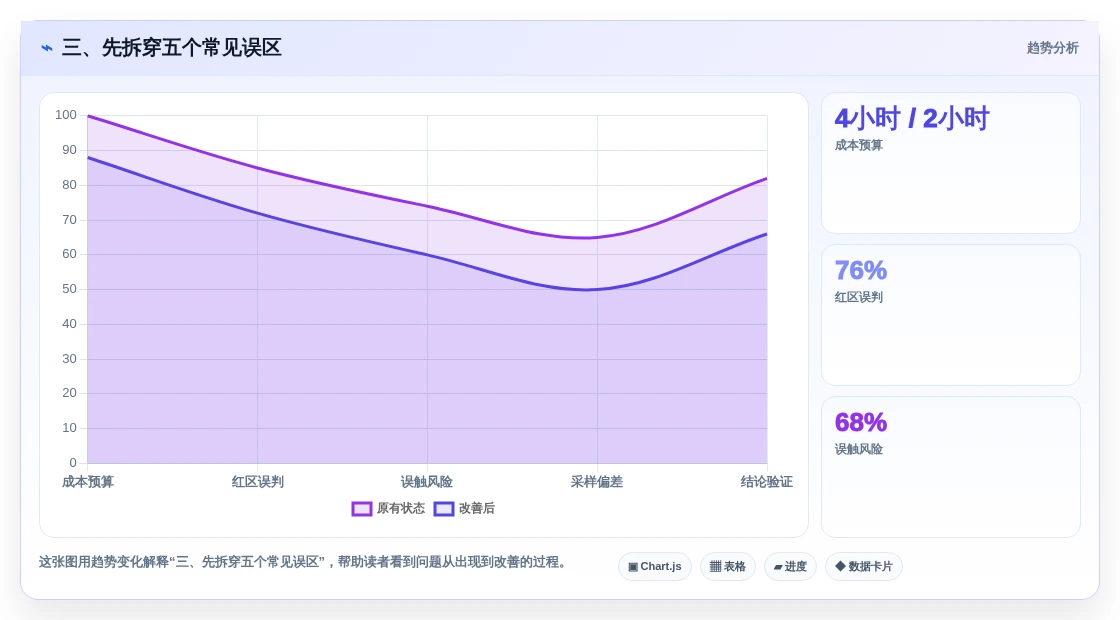Click the 0 y-axis tick label
Image resolution: width=1120 pixels, height=620 pixels.
[x=73, y=463]
